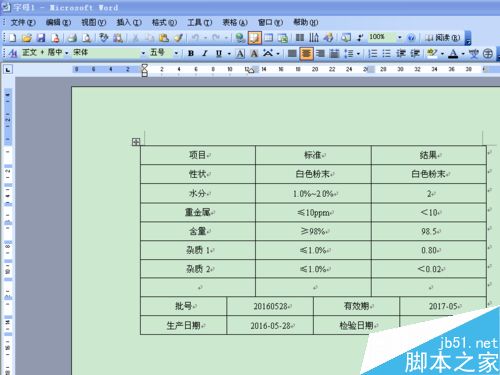Toggle Italic formatting

click(205, 53)
